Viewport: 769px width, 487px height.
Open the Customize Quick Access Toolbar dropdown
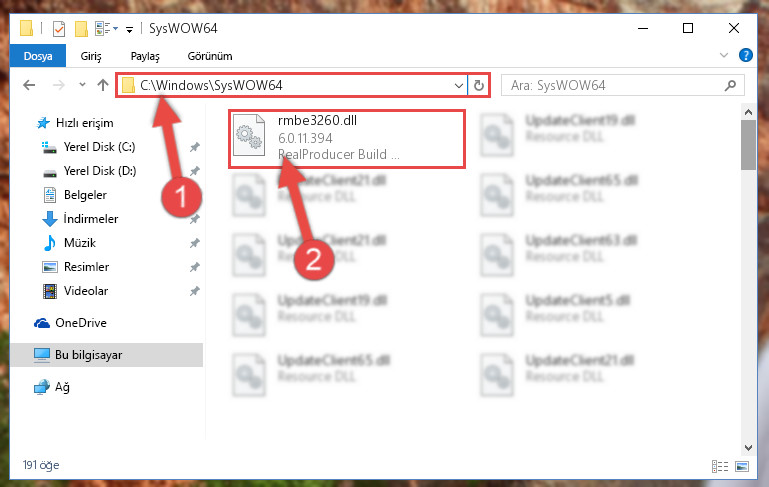(129, 30)
